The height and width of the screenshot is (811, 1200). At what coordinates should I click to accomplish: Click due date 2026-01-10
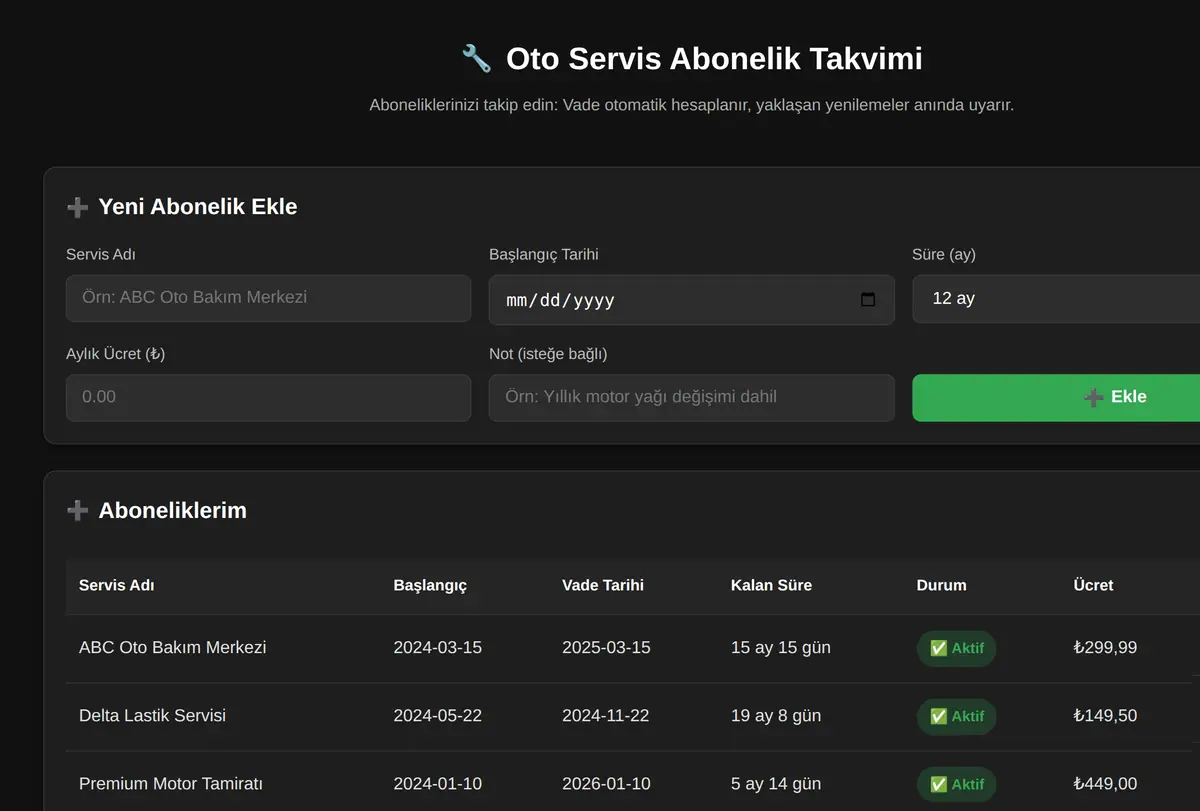pos(606,783)
